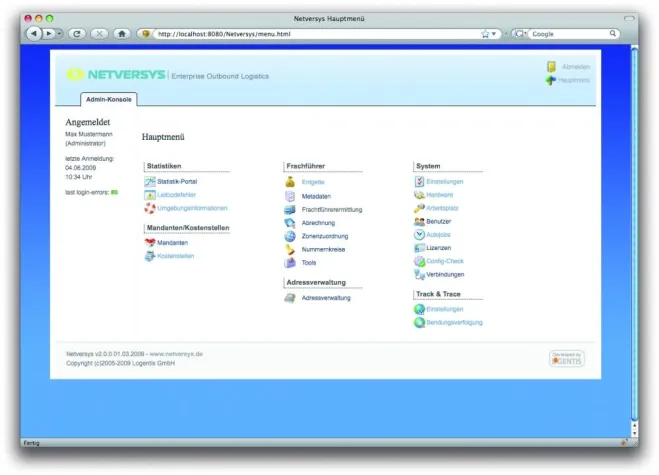Reload the page with browser refresh button

[x=77, y=33]
